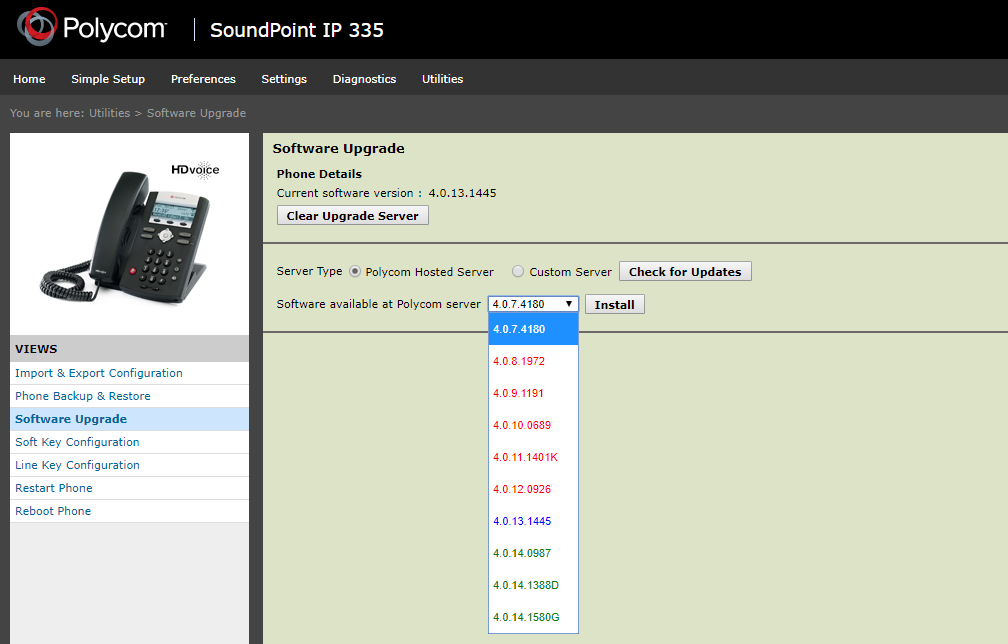Image resolution: width=1008 pixels, height=644 pixels.
Task: Choose version 4.0.12.0926 in the list
Action: click(x=534, y=489)
